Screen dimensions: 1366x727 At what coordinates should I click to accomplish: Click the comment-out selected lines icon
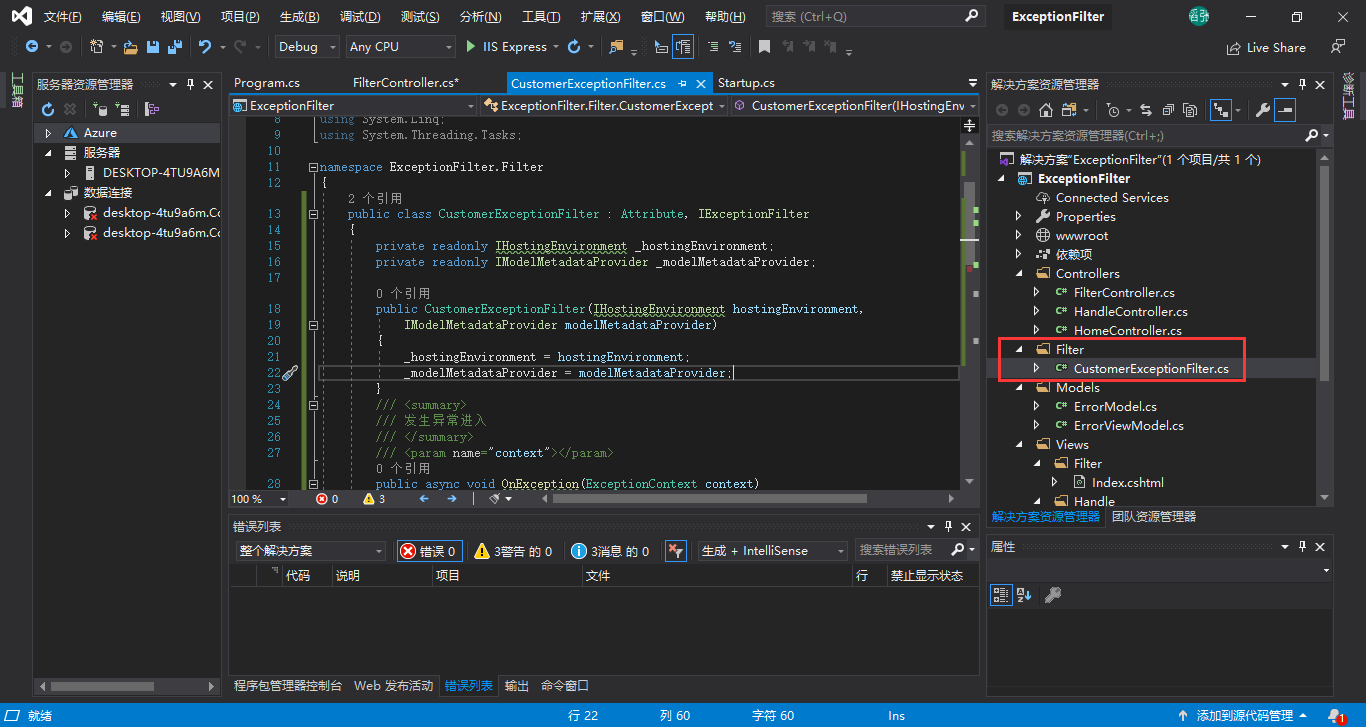point(713,47)
